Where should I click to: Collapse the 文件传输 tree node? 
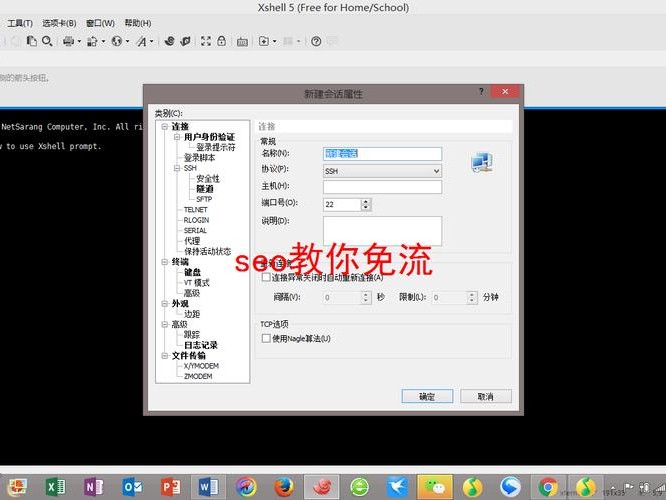click(x=165, y=356)
